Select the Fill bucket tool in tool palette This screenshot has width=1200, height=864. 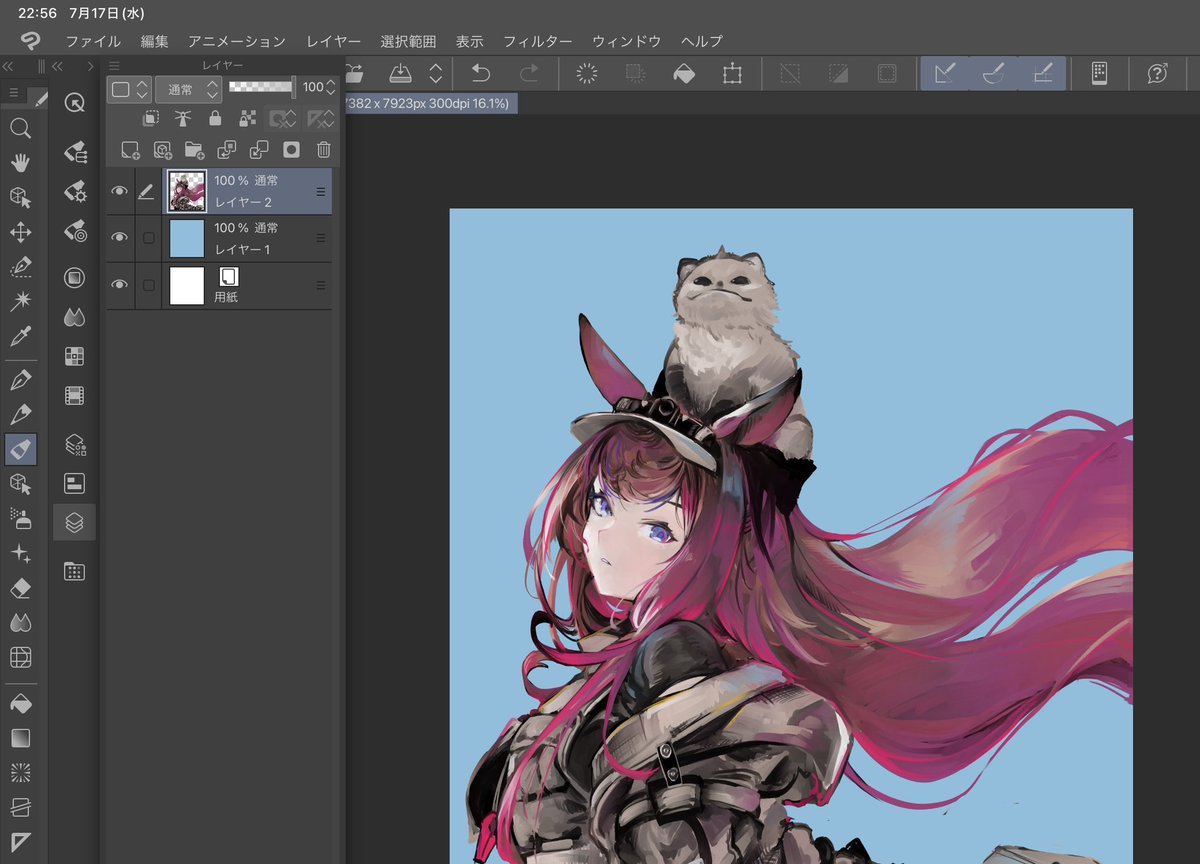tap(20, 703)
